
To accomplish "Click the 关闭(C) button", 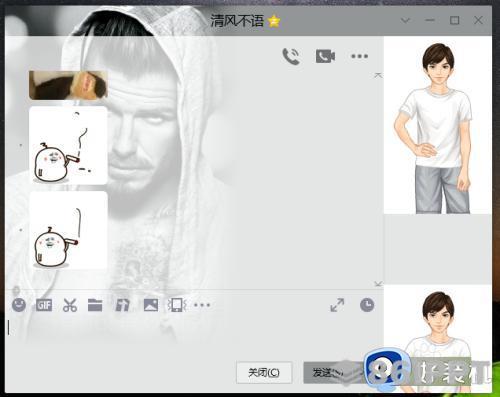I will 264,372.
